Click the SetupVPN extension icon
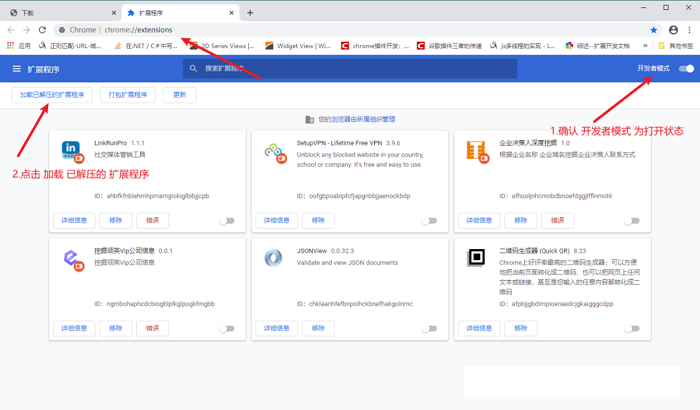Viewport: 700px width, 410px height. click(275, 153)
